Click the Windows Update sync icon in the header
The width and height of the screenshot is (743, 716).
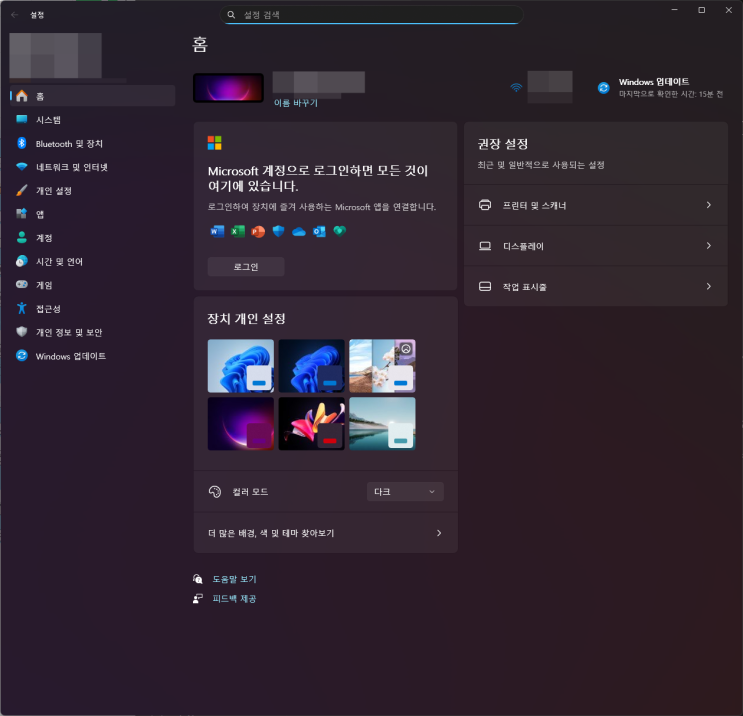[x=603, y=88]
